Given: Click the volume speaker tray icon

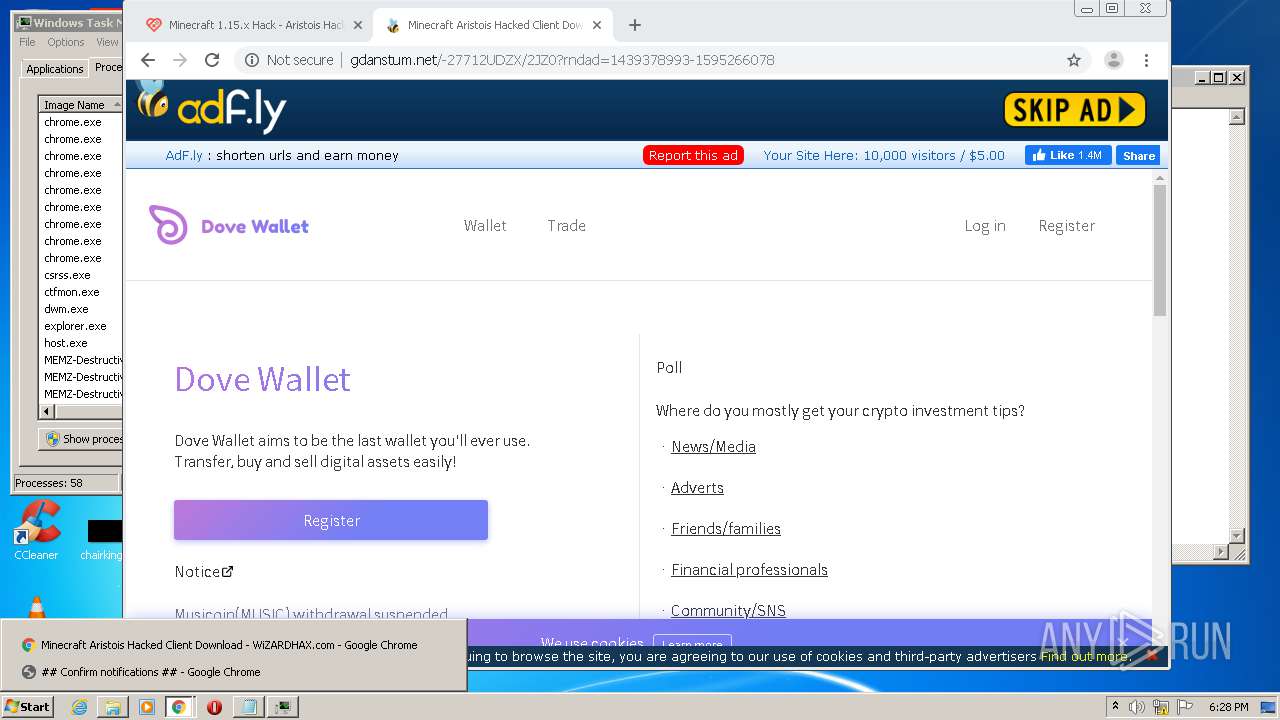Looking at the screenshot, I should [x=1136, y=707].
